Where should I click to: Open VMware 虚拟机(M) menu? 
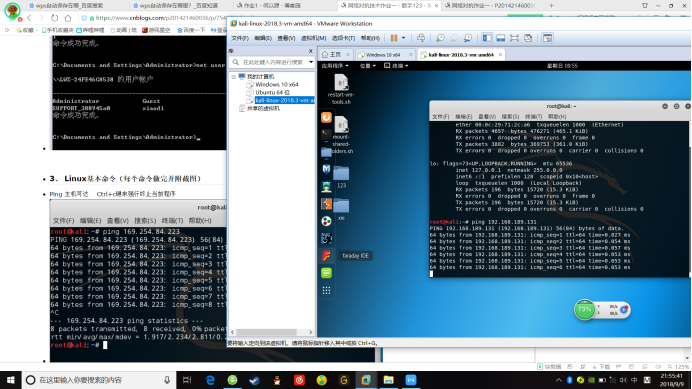click(x=313, y=38)
